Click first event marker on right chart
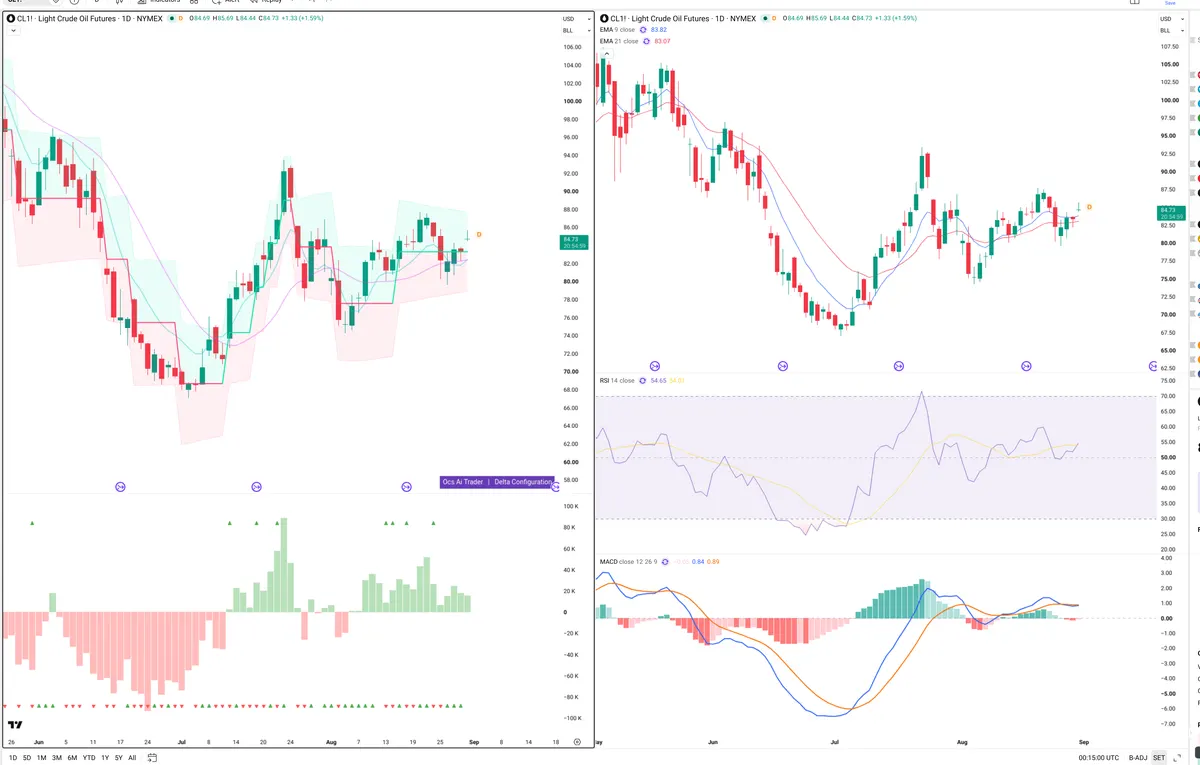This screenshot has width=1200, height=765. (655, 367)
